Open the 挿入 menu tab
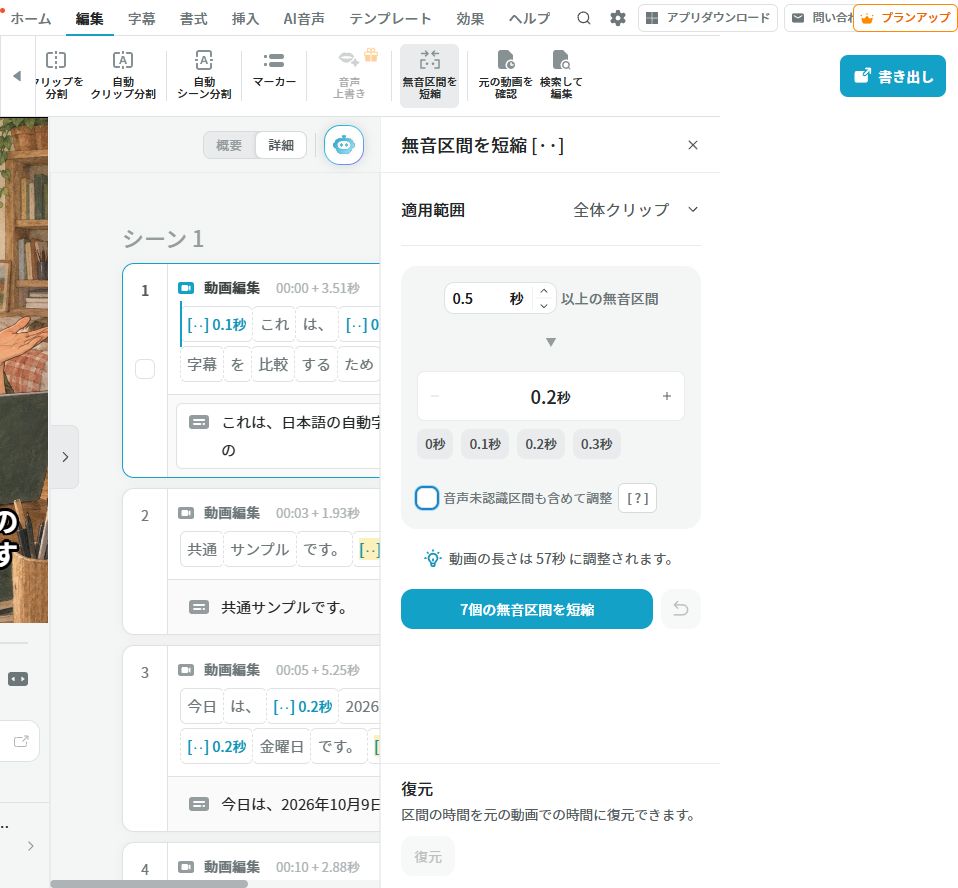This screenshot has width=958, height=888. [x=245, y=18]
